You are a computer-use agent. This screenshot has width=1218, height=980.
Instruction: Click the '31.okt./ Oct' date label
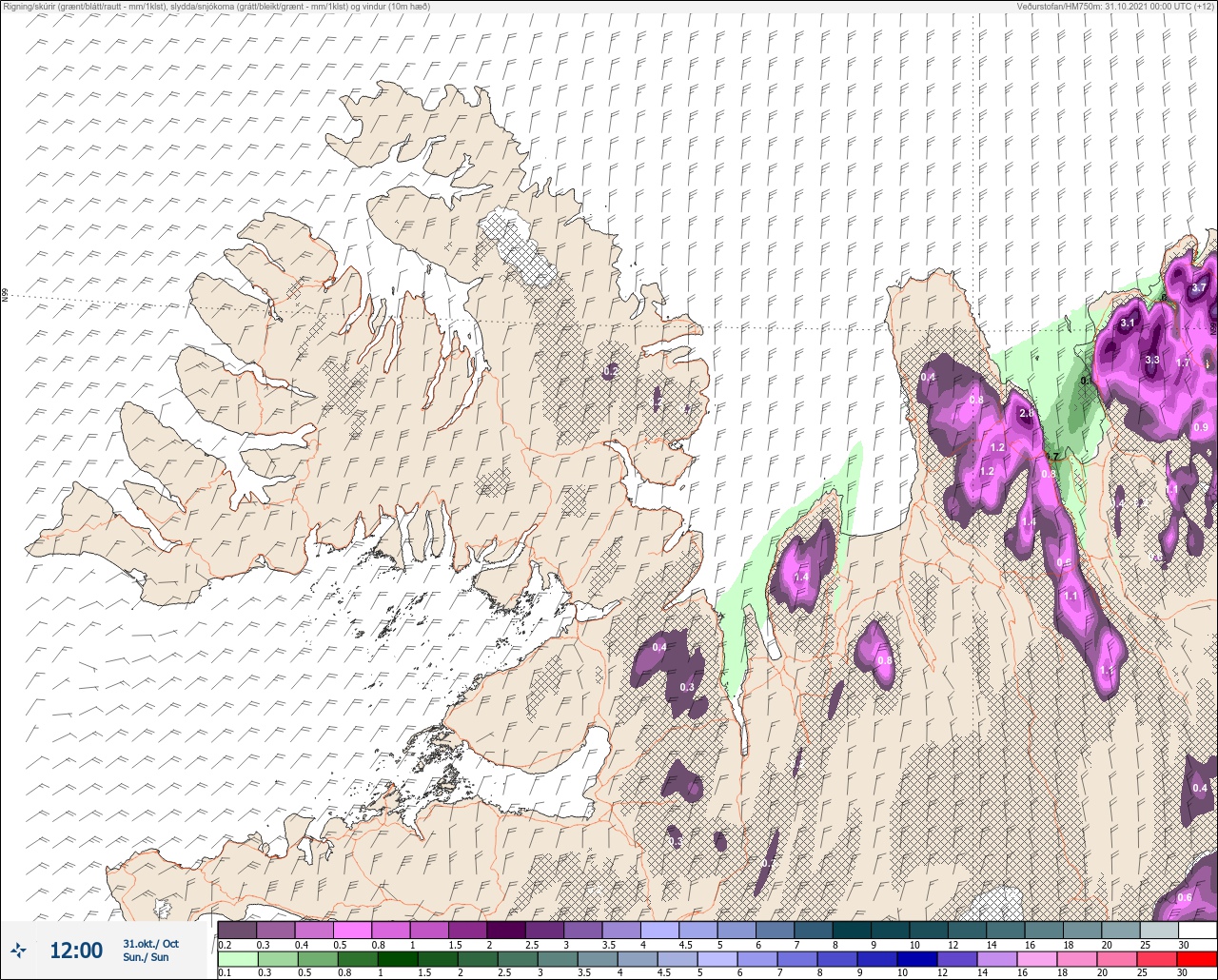tap(150, 944)
